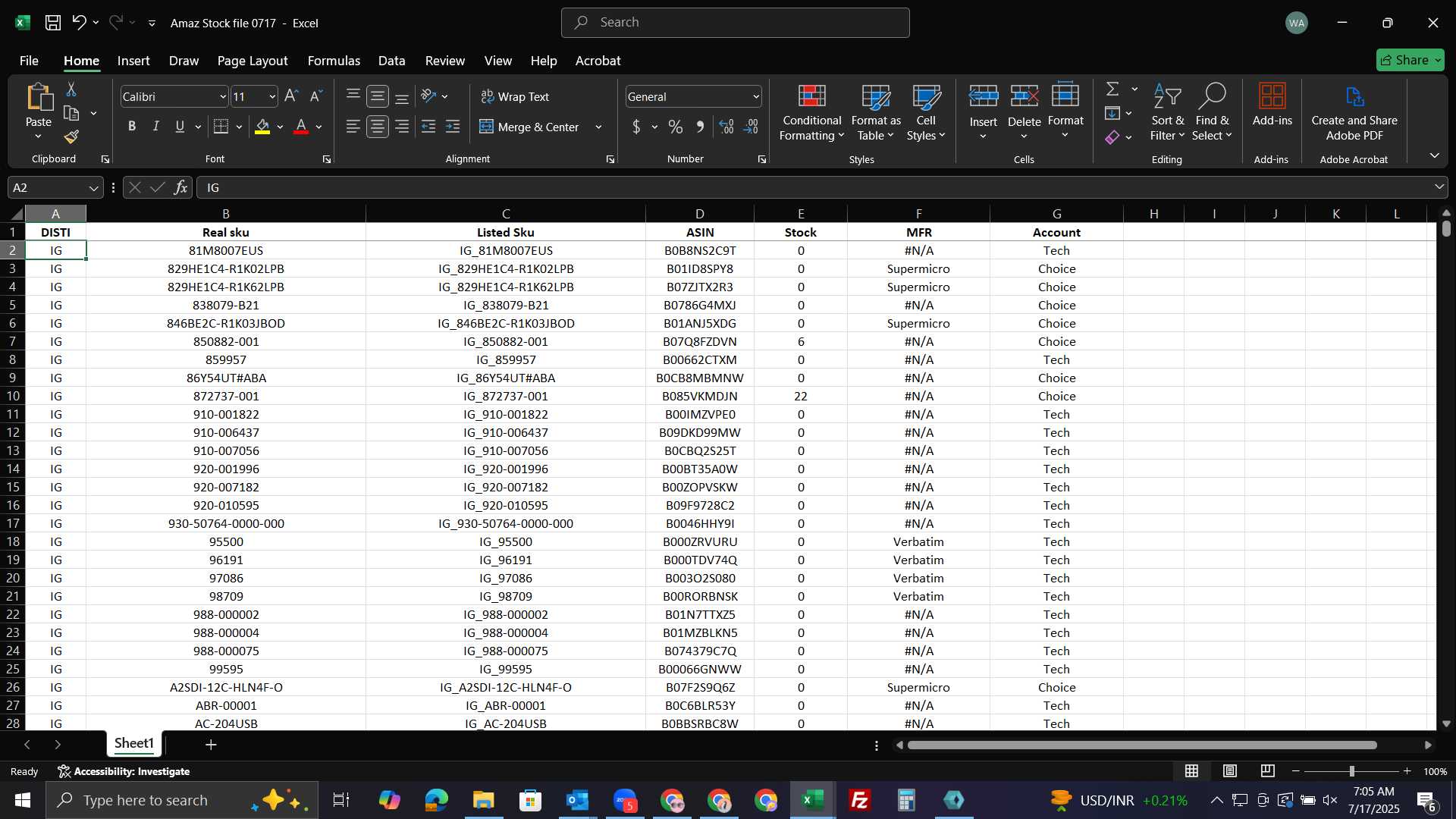This screenshot has height=819, width=1456.
Task: Toggle Middle Align vertical alignment
Action: coord(377,96)
